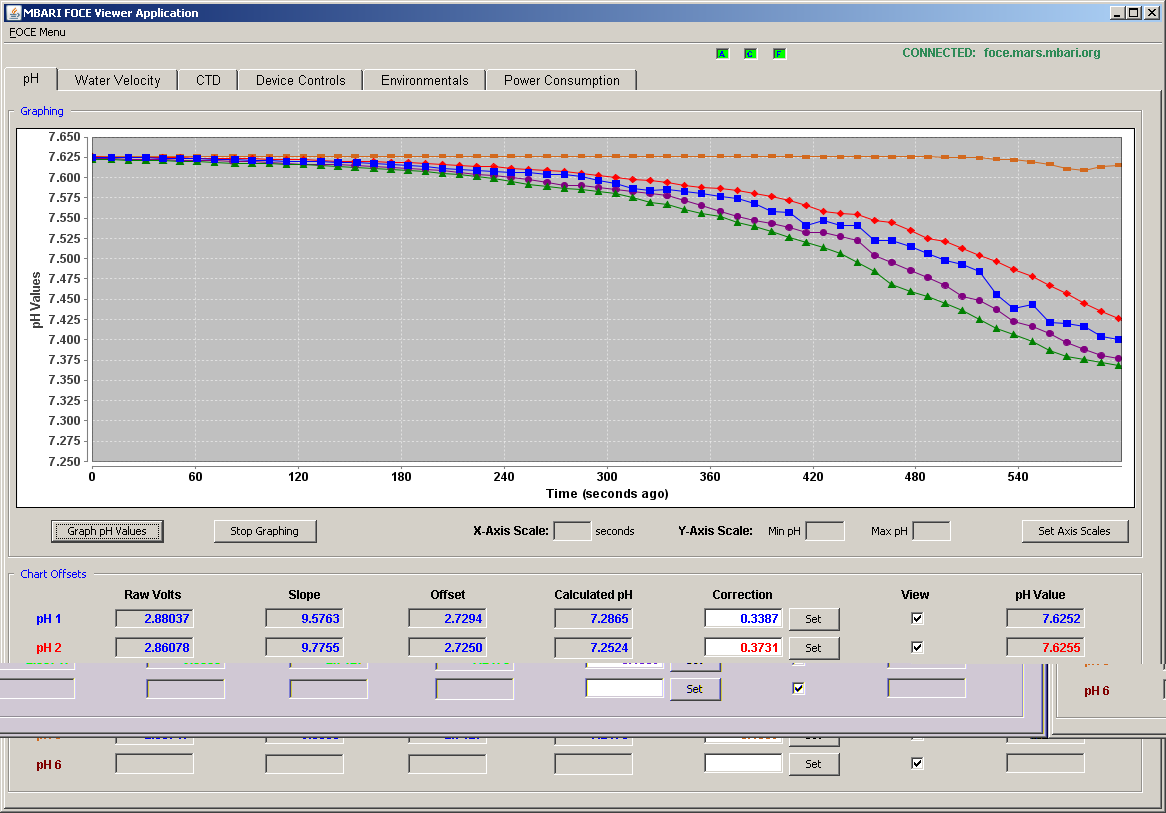This screenshot has width=1166, height=813.
Task: Click the Java app icon in title bar
Action: pos(13,12)
